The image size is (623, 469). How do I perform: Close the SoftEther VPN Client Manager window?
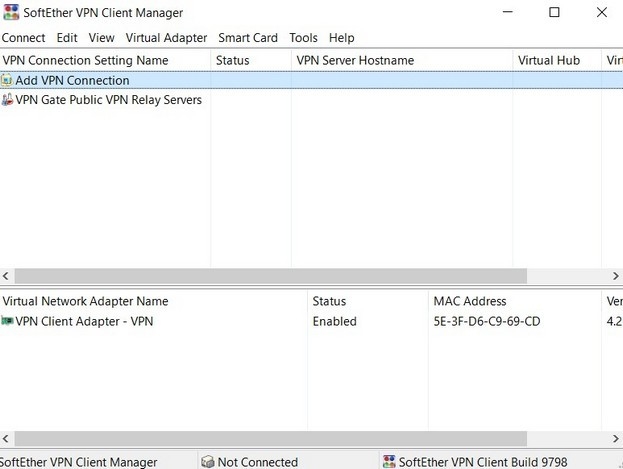602,12
